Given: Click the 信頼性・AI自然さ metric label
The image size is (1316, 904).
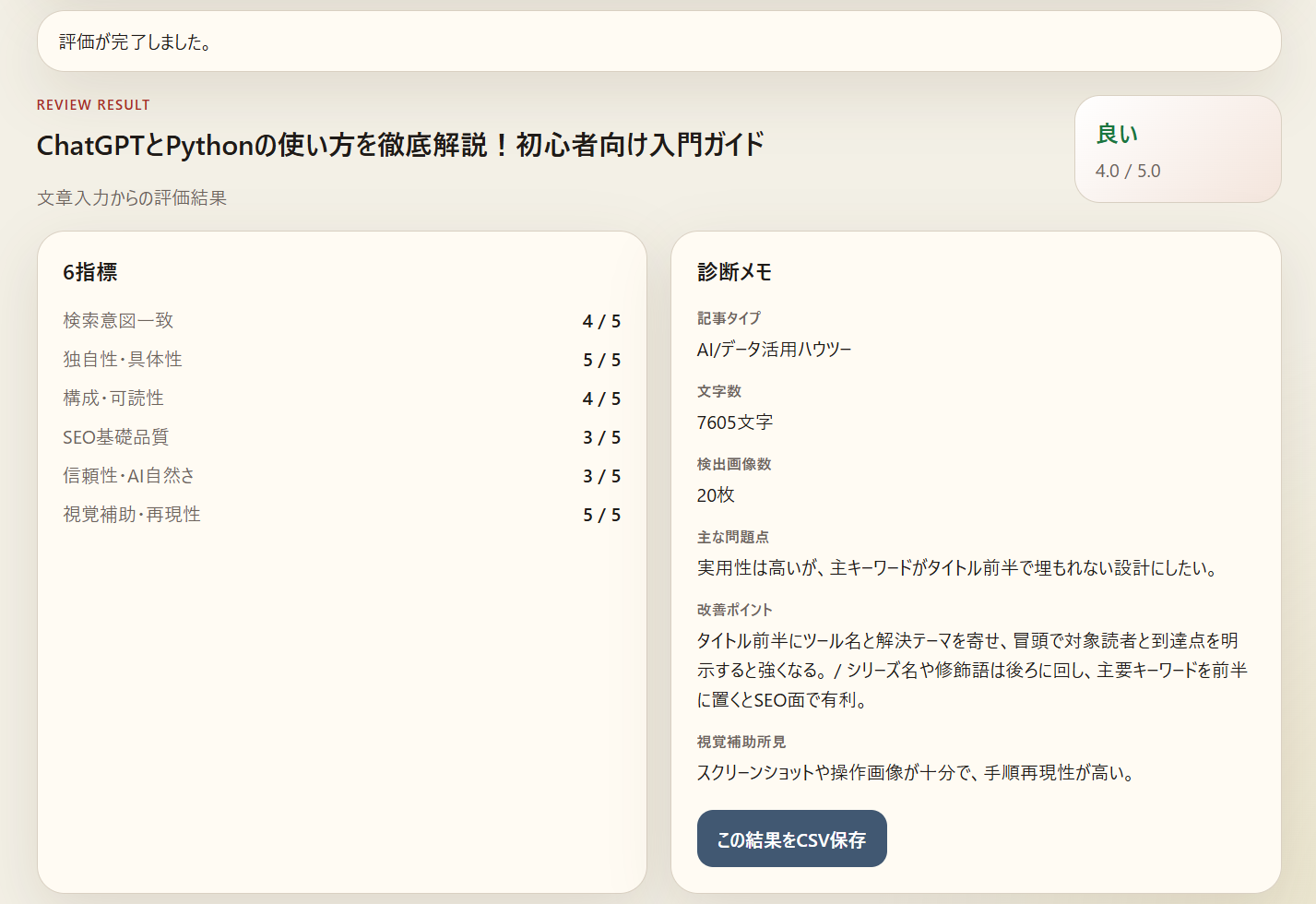Looking at the screenshot, I should 129,476.
